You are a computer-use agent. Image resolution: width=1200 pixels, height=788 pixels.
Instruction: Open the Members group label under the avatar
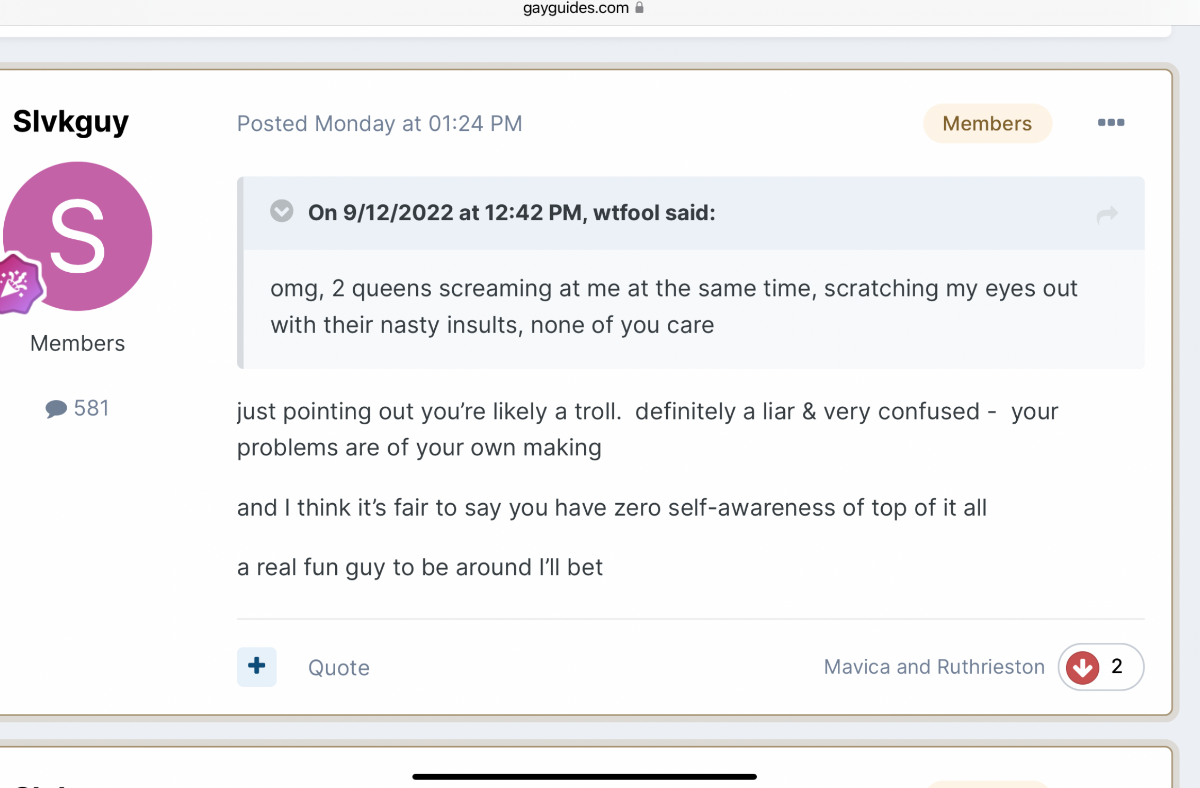pos(78,343)
